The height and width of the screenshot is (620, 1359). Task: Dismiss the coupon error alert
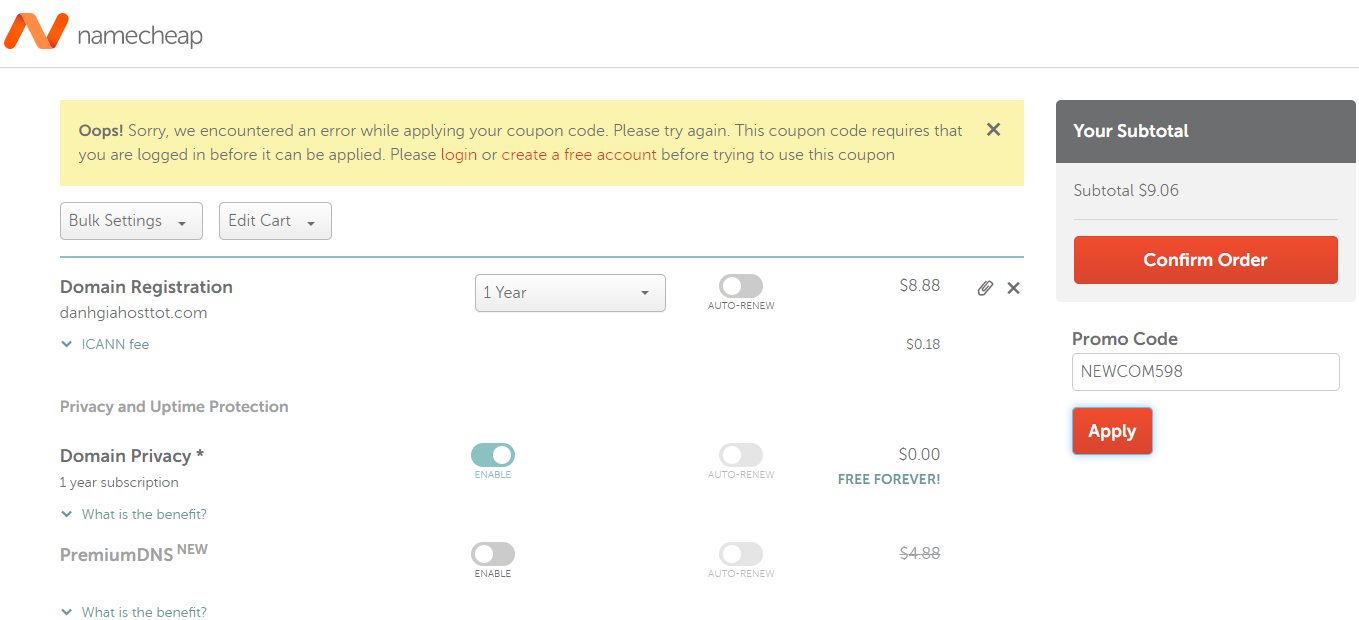[x=993, y=129]
